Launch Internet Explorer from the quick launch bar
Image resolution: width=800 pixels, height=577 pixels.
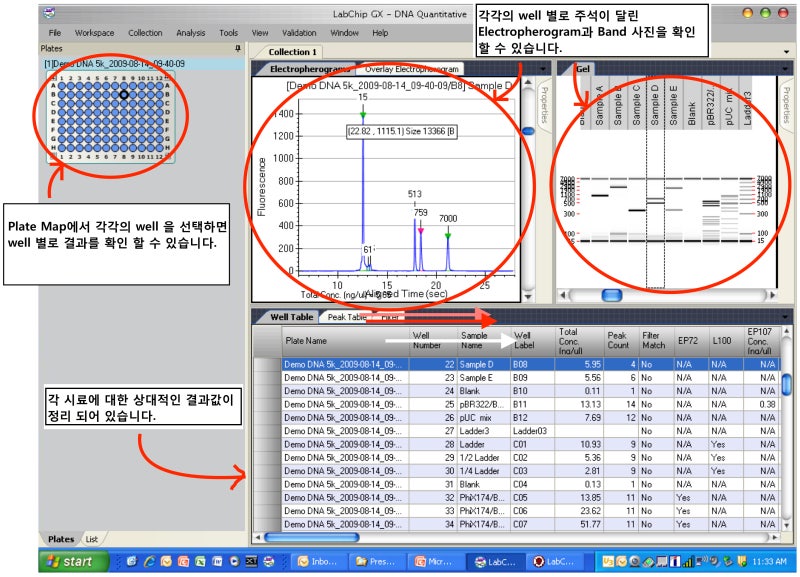point(150,562)
